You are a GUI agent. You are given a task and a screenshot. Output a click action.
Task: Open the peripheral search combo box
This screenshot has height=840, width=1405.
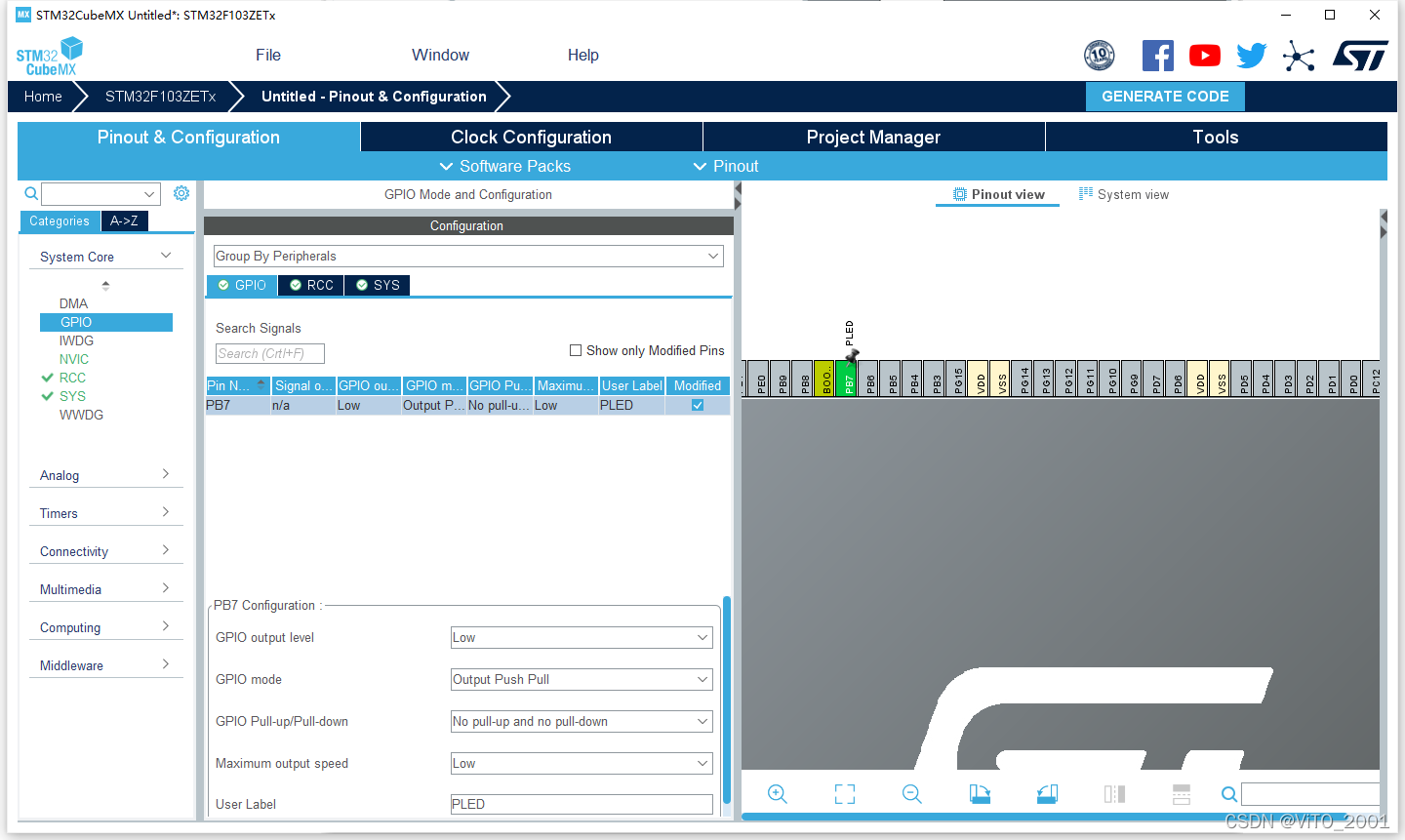tap(100, 193)
